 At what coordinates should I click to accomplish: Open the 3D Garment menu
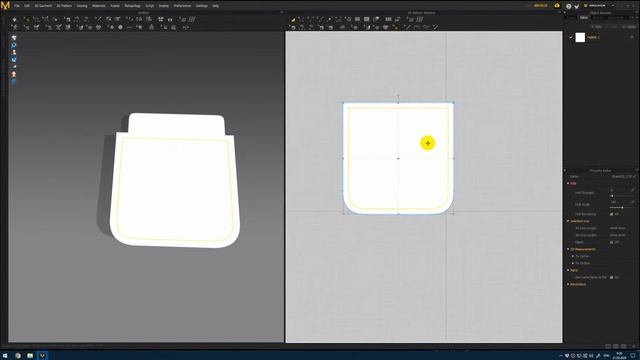(x=43, y=6)
